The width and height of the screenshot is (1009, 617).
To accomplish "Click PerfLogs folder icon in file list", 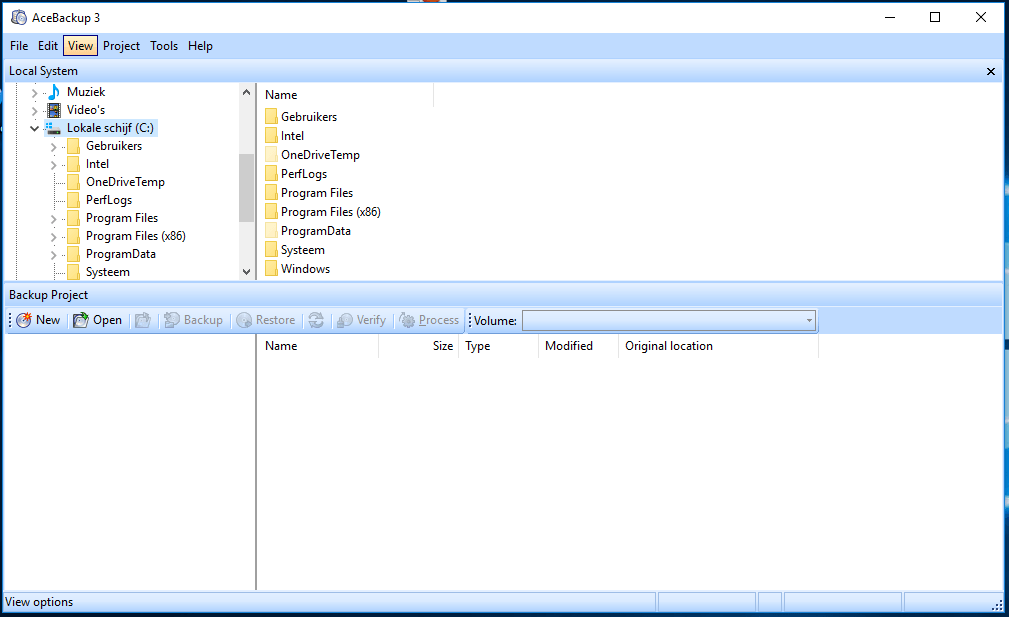I will [x=271, y=174].
